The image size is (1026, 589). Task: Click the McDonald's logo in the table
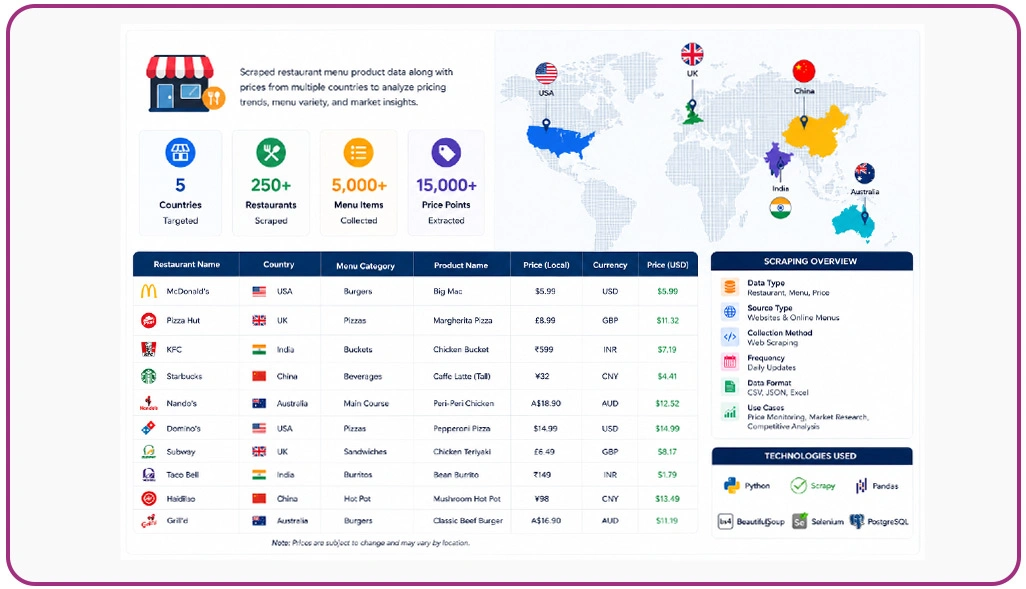(x=149, y=291)
